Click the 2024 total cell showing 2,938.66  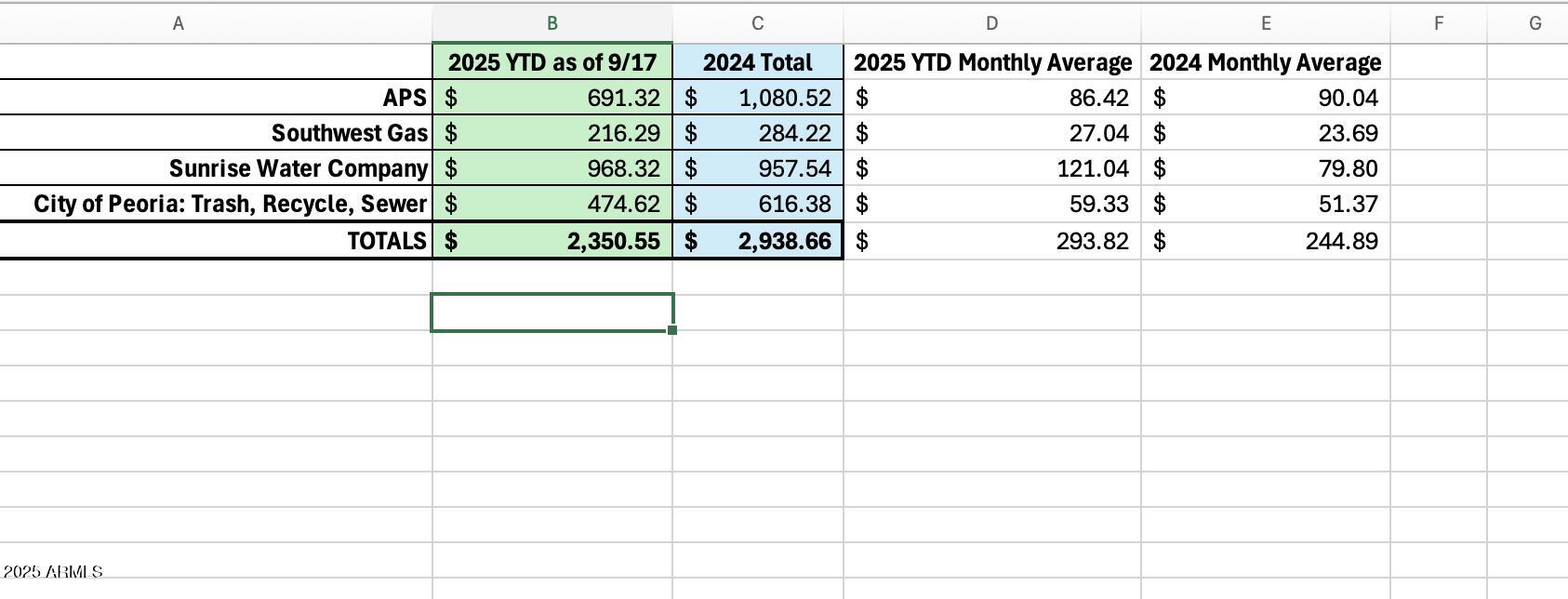(x=757, y=241)
